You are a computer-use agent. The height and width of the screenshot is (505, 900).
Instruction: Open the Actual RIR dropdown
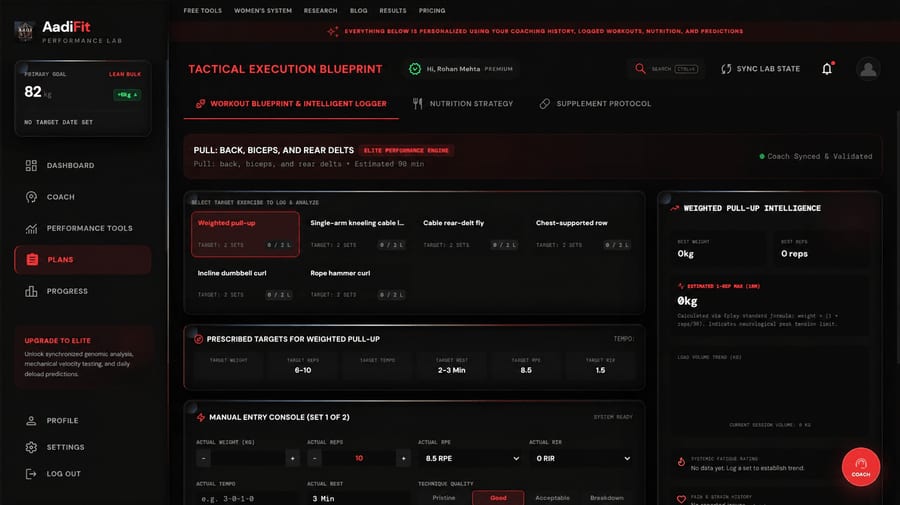point(581,459)
